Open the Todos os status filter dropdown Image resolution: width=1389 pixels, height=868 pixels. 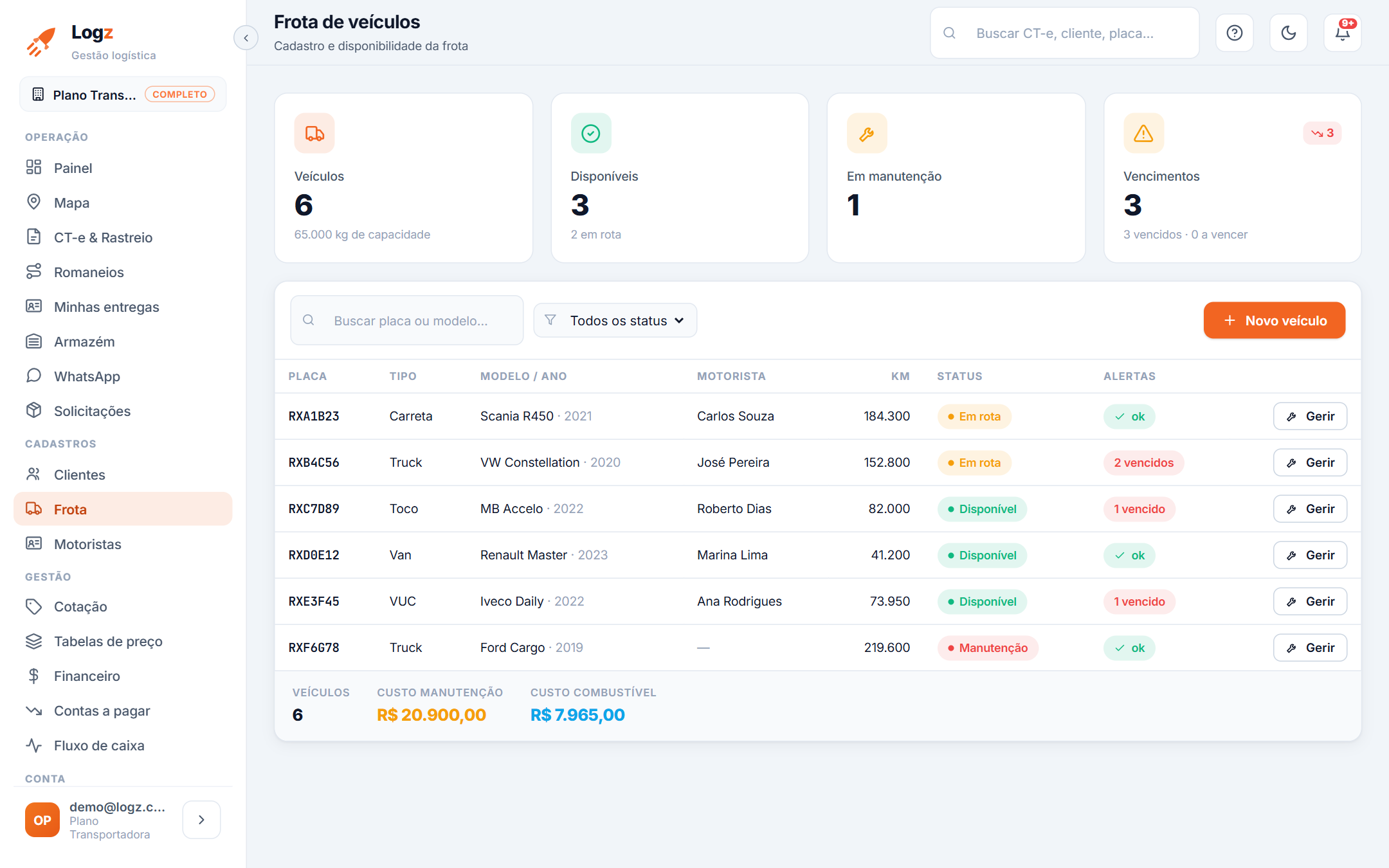[615, 320]
